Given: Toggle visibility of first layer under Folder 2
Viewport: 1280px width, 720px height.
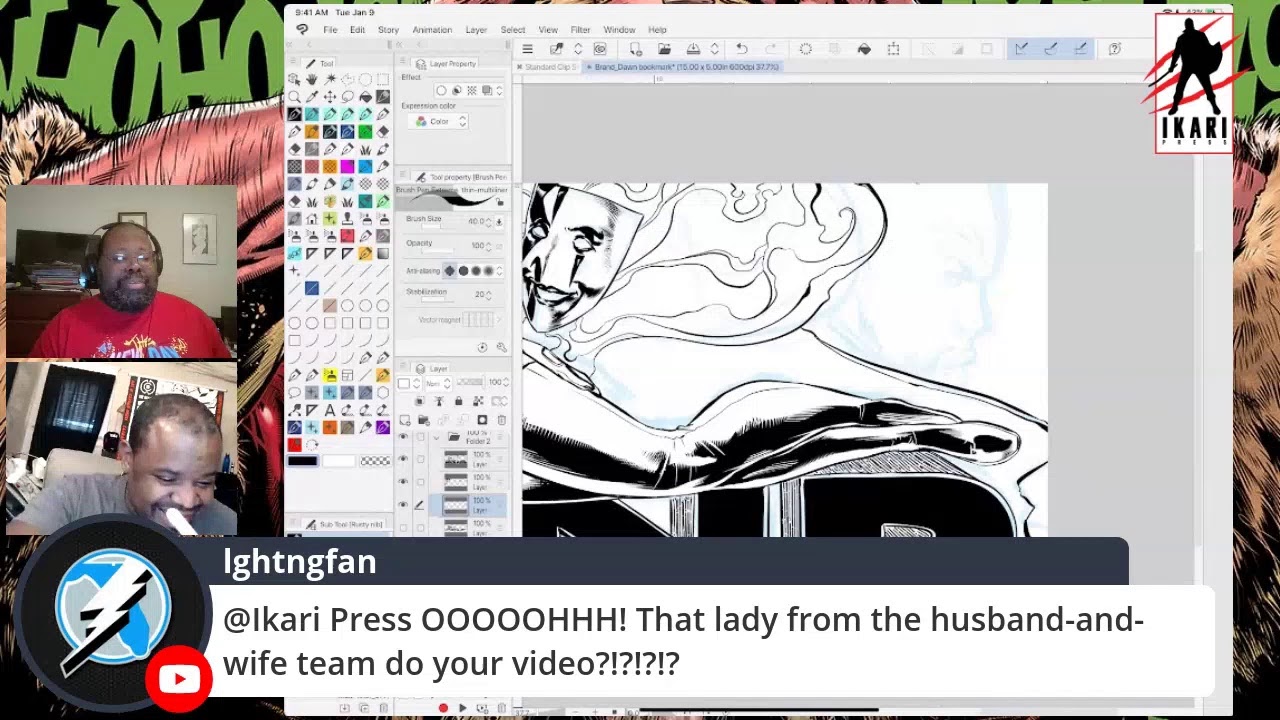Looking at the screenshot, I should pos(403,459).
